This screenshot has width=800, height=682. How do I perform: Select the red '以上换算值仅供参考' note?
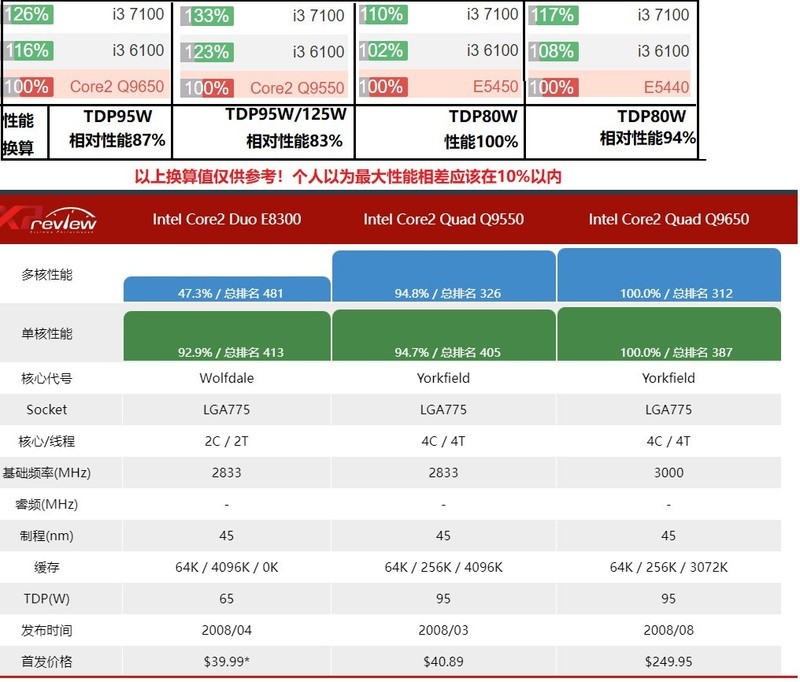click(x=348, y=176)
